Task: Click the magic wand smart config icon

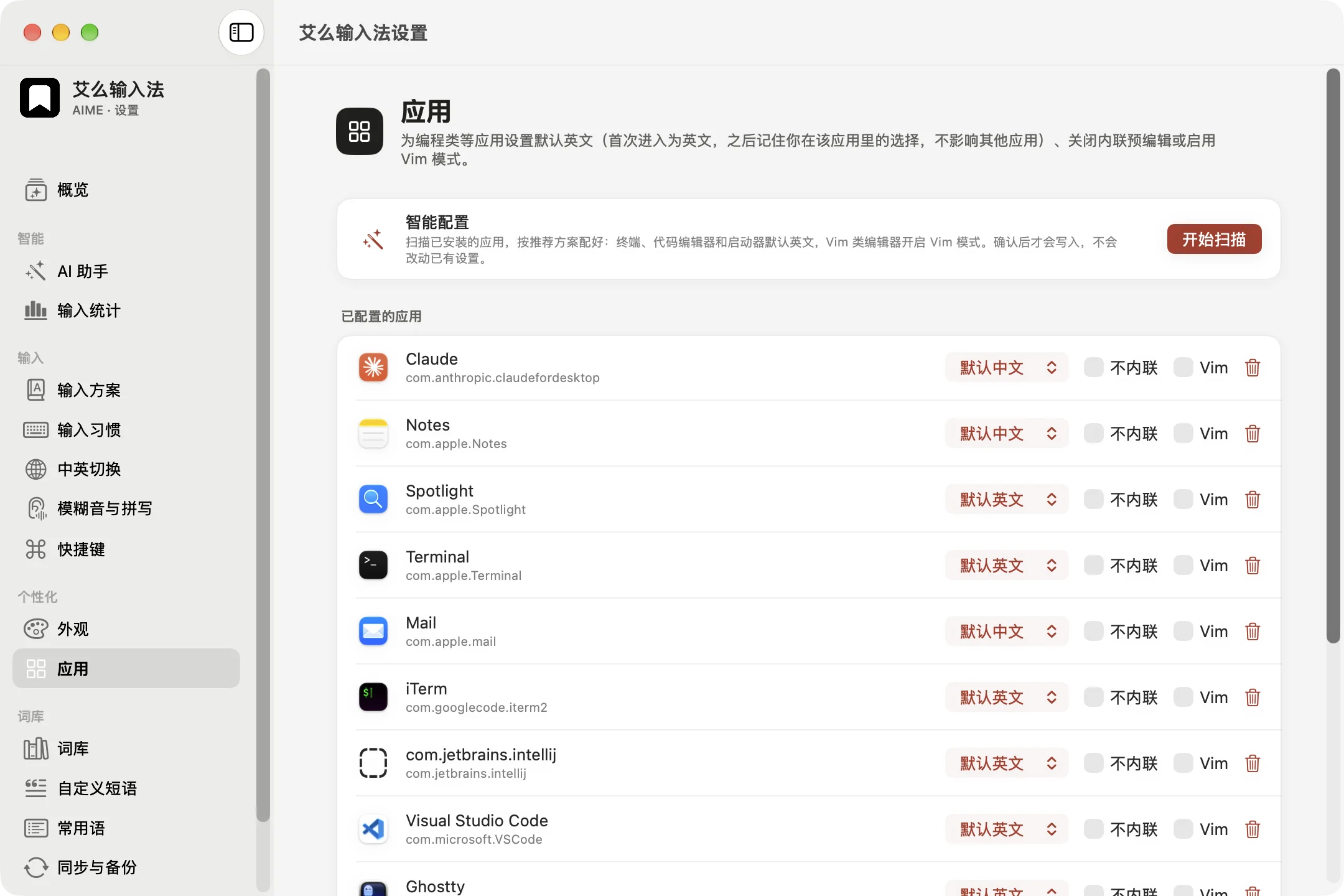Action: tap(373, 240)
